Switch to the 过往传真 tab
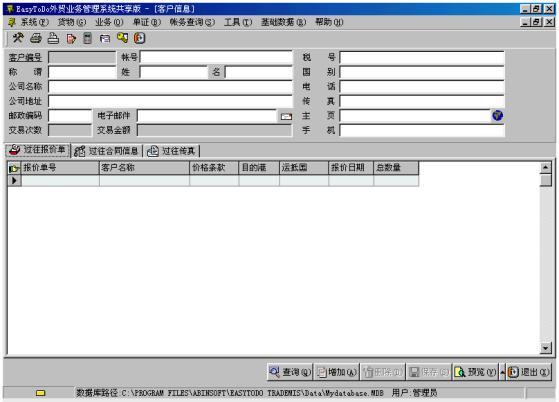Image resolution: width=559 pixels, height=402 pixels. point(172,151)
